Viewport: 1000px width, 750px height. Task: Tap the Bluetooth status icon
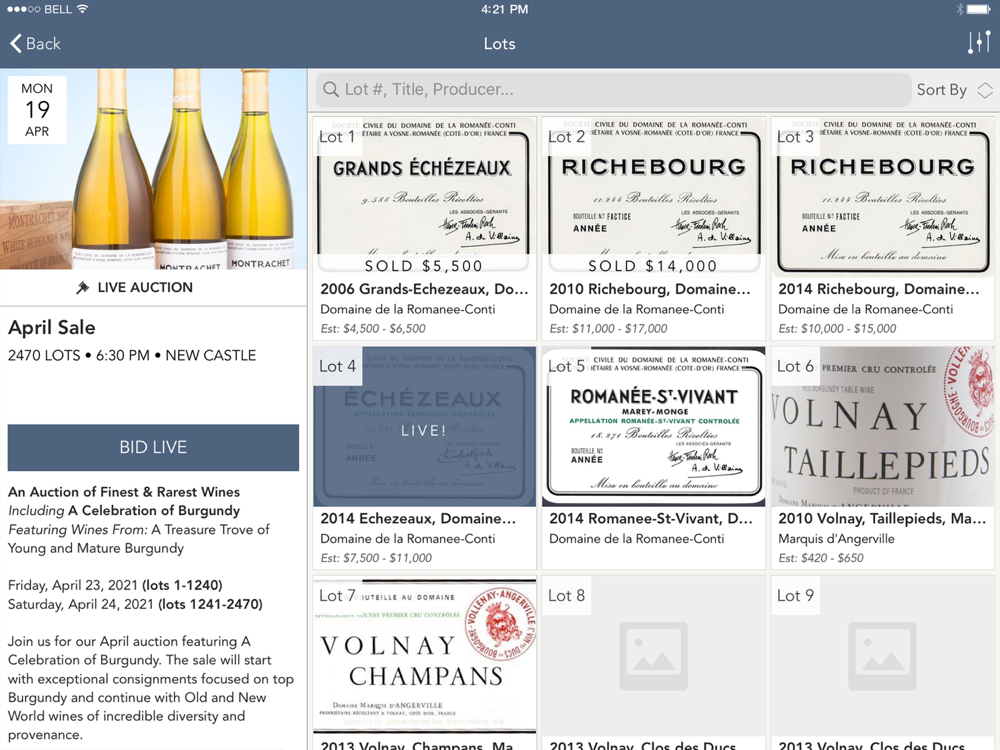point(960,10)
